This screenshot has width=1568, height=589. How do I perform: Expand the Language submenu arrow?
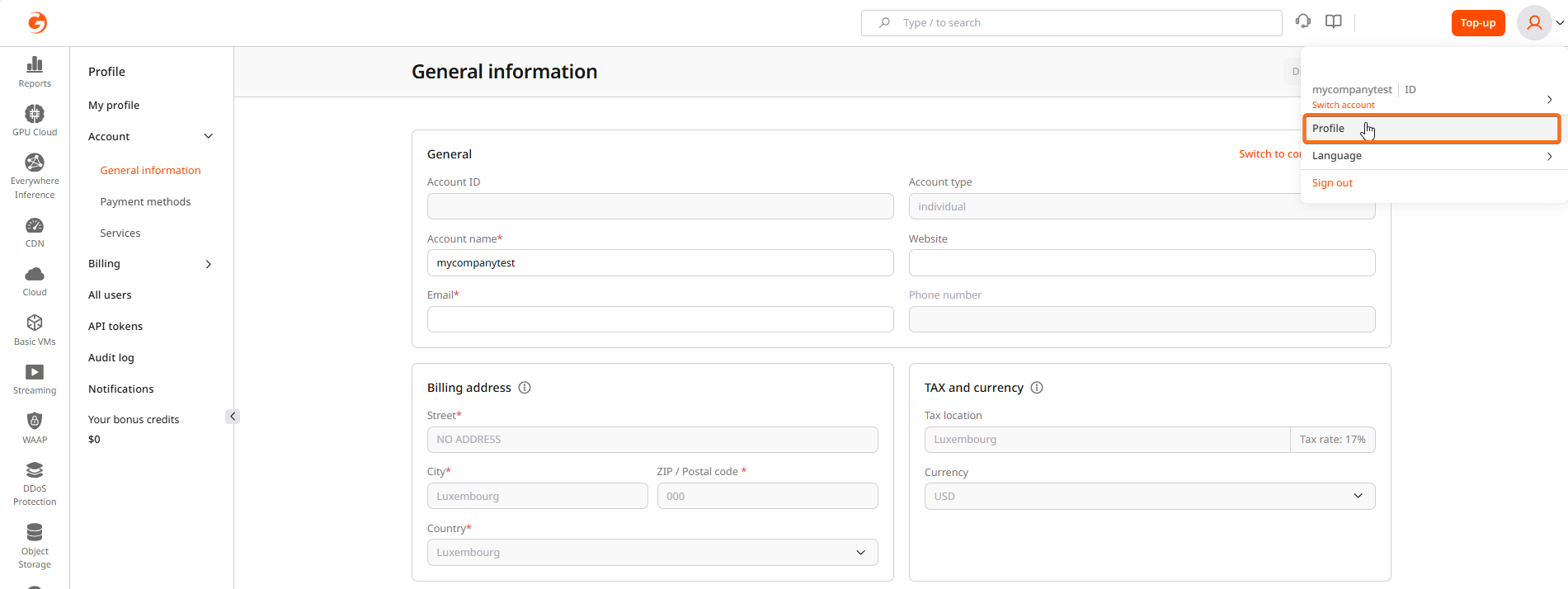(1550, 156)
